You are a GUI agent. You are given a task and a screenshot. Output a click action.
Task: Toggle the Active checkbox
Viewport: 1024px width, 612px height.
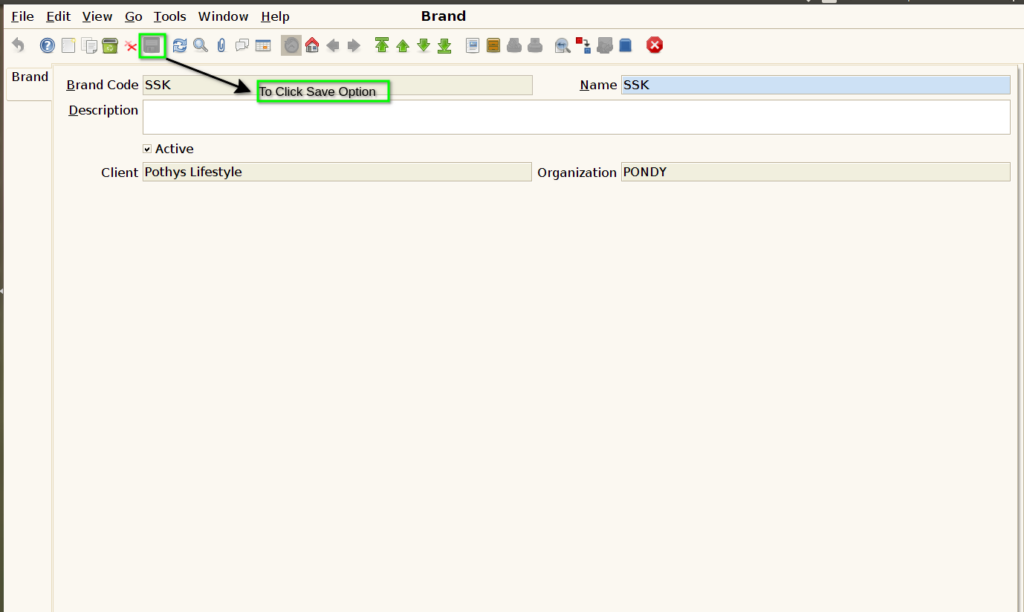147,149
